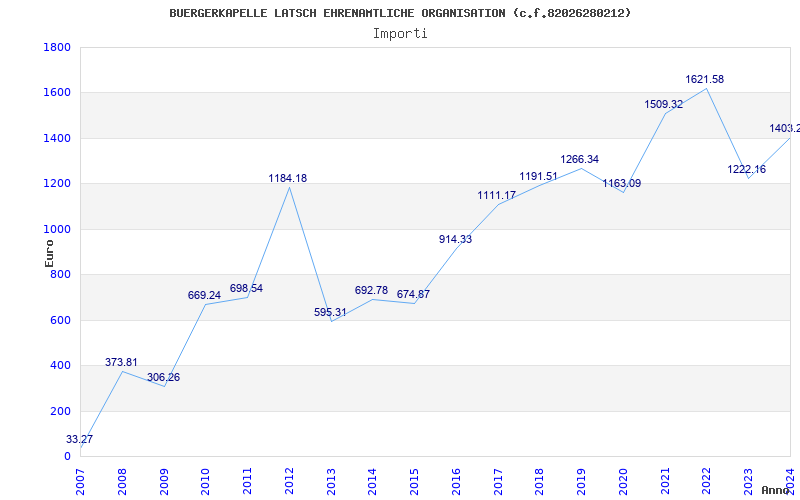This screenshot has height=500, width=800.
Task: Click the 1400 y-axis value
Action: pos(57,138)
